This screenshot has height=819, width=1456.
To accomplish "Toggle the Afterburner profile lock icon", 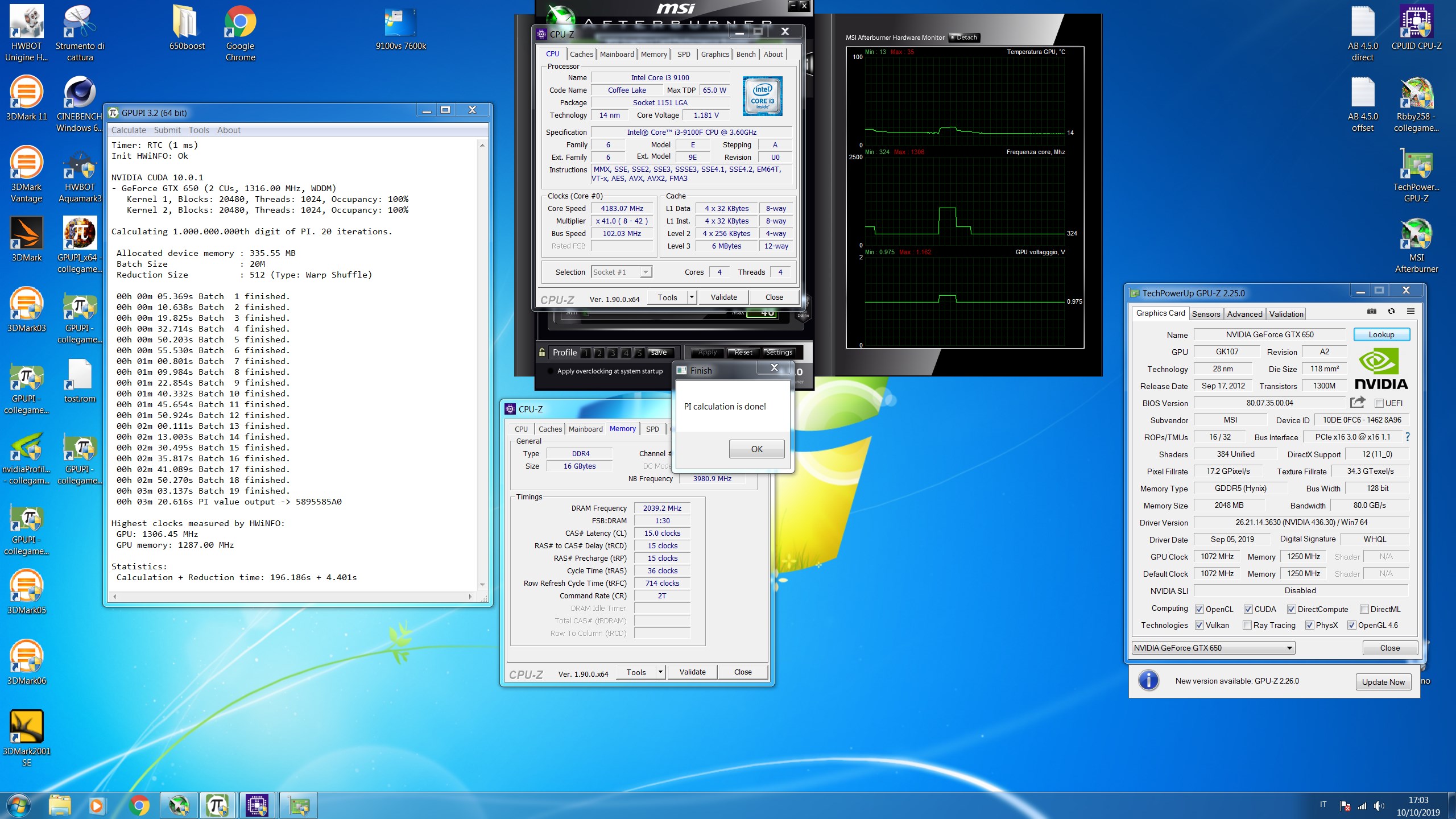I will click(542, 352).
